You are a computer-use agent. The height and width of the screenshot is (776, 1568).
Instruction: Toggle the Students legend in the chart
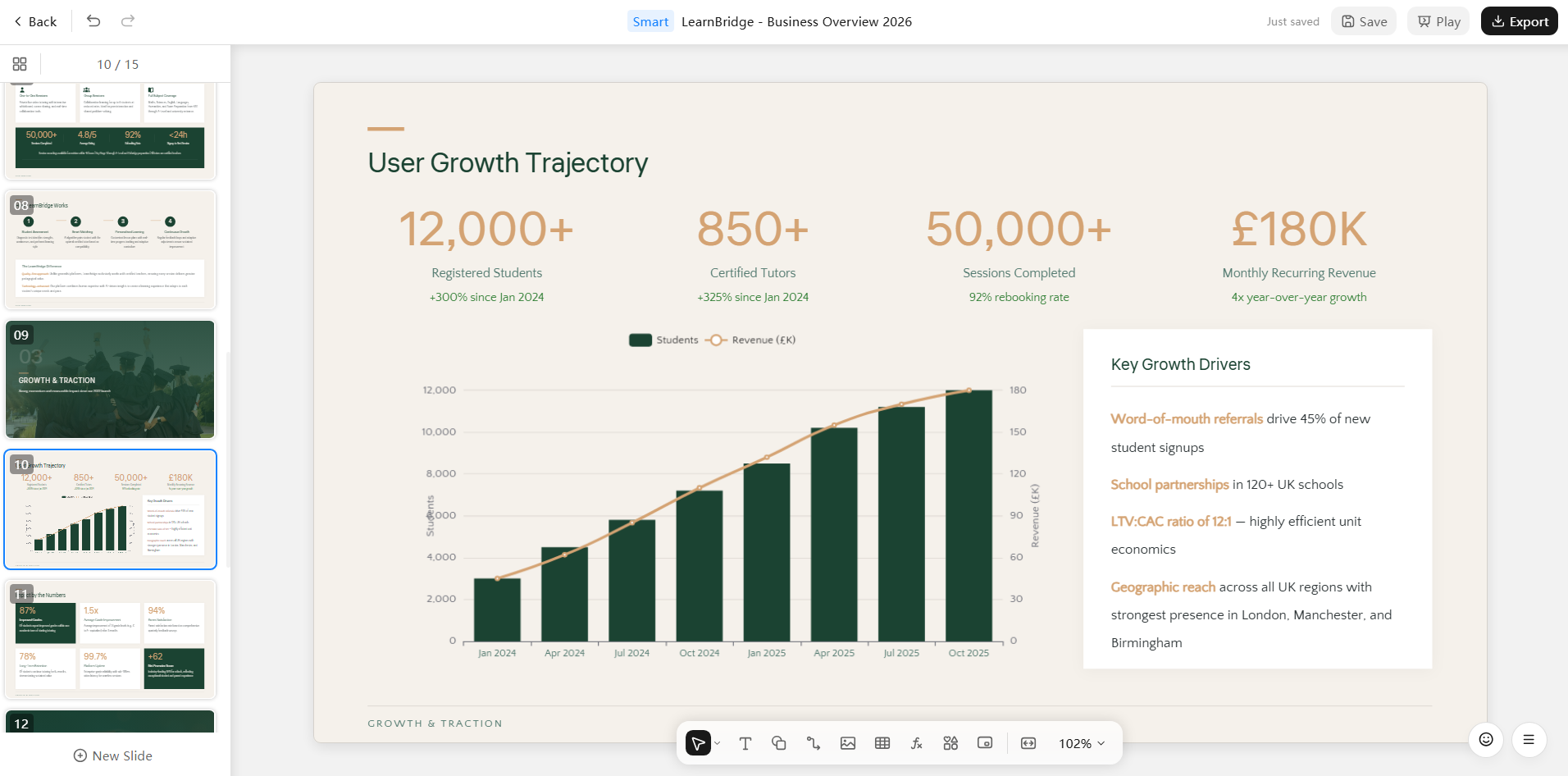click(663, 340)
